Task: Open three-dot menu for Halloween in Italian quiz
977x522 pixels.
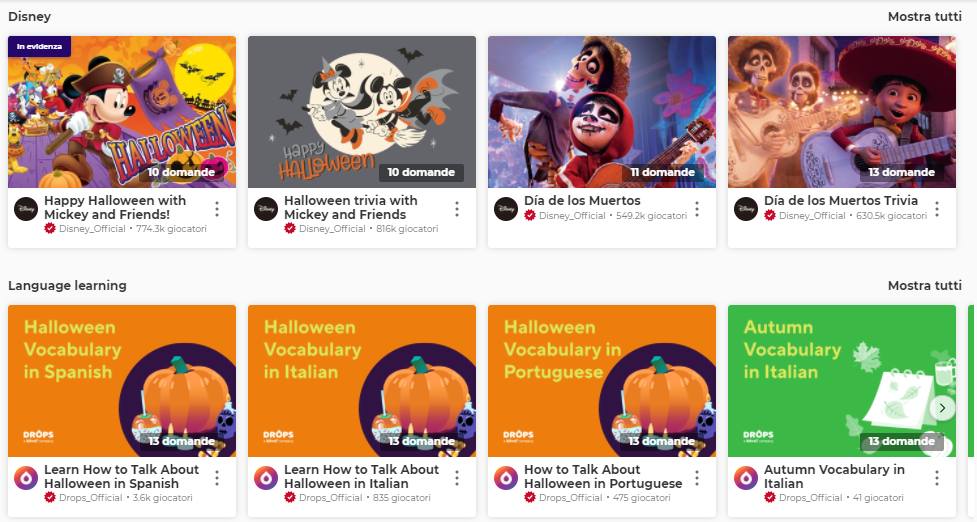Action: click(x=457, y=478)
